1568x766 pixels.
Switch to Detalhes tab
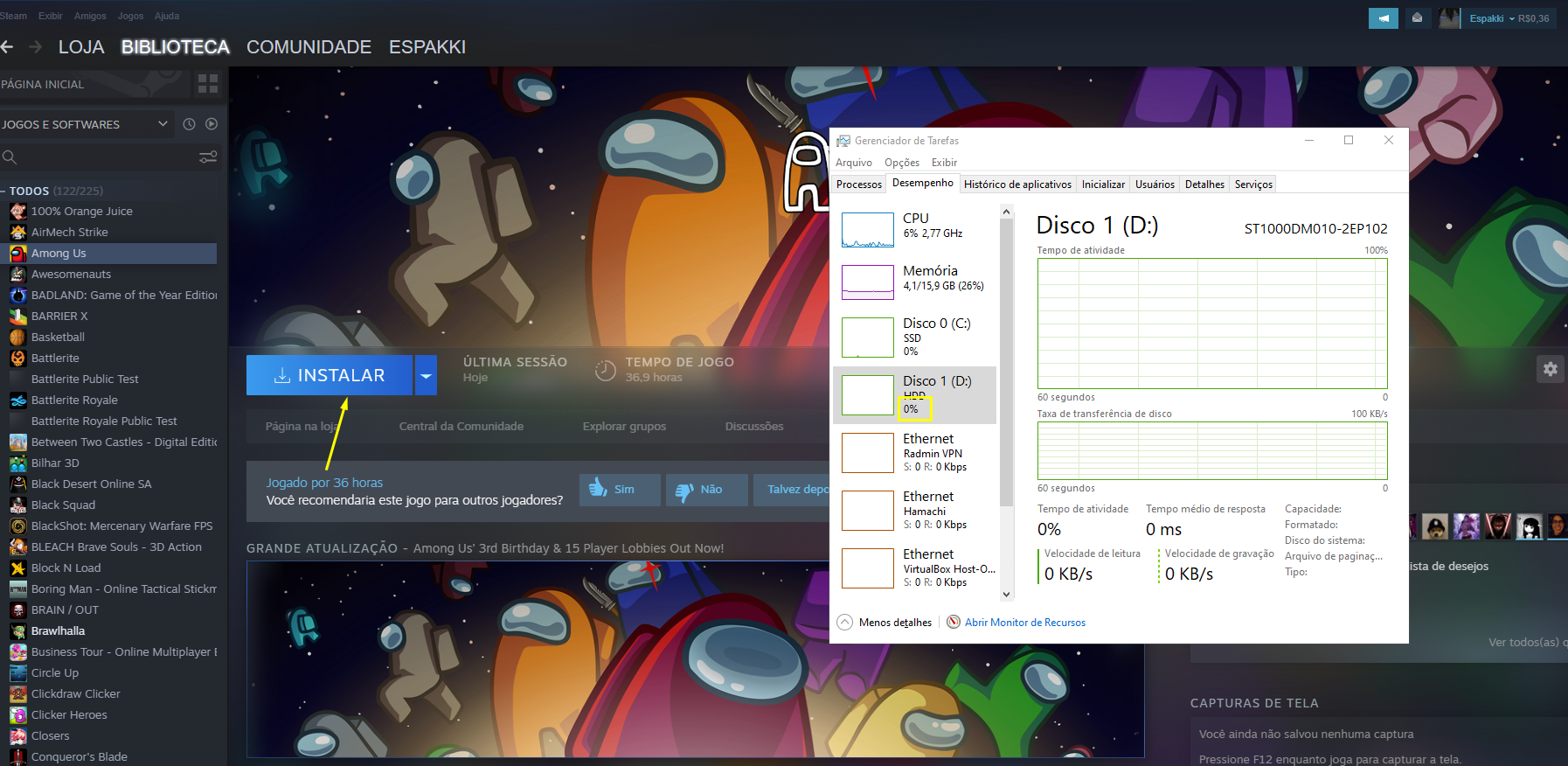coord(1204,185)
